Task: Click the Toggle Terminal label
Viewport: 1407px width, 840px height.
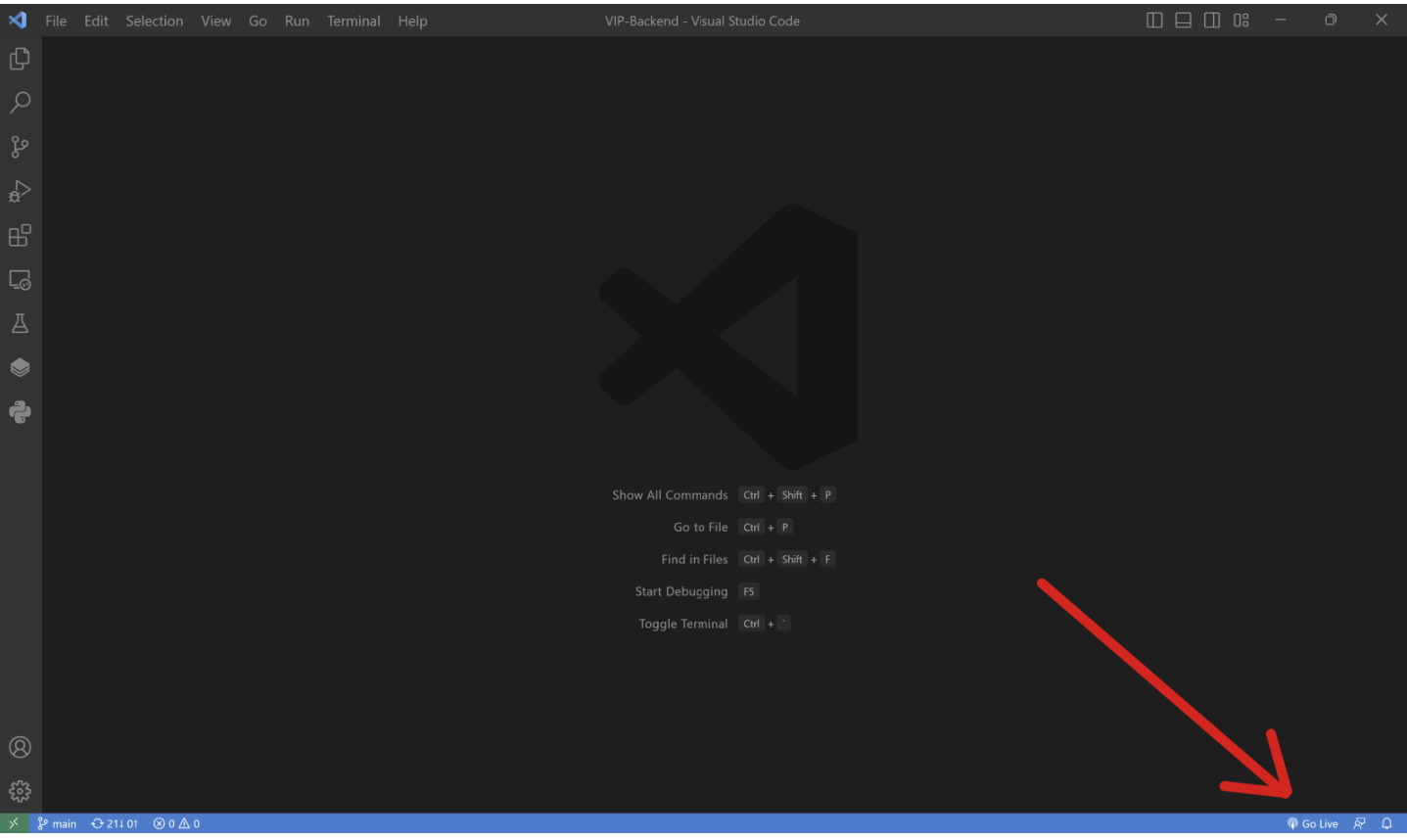Action: (683, 625)
